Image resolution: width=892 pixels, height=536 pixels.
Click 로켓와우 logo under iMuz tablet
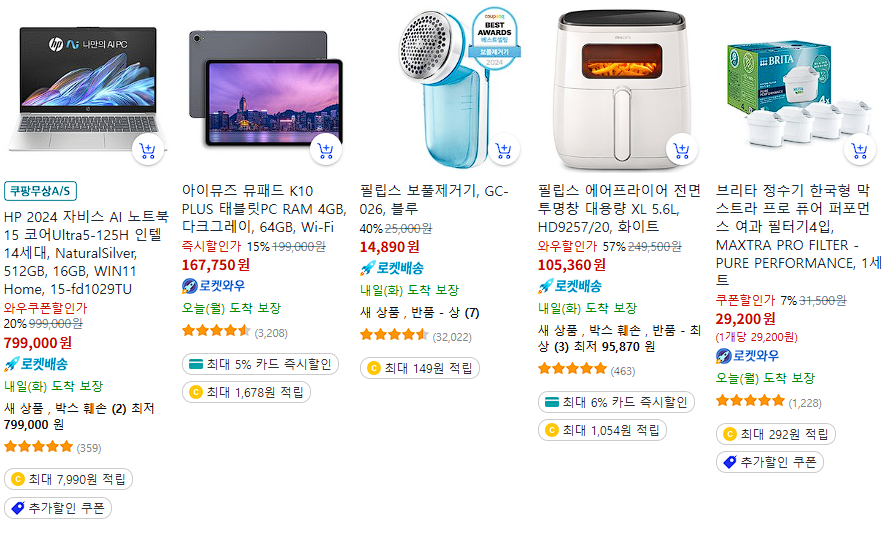tap(213, 286)
